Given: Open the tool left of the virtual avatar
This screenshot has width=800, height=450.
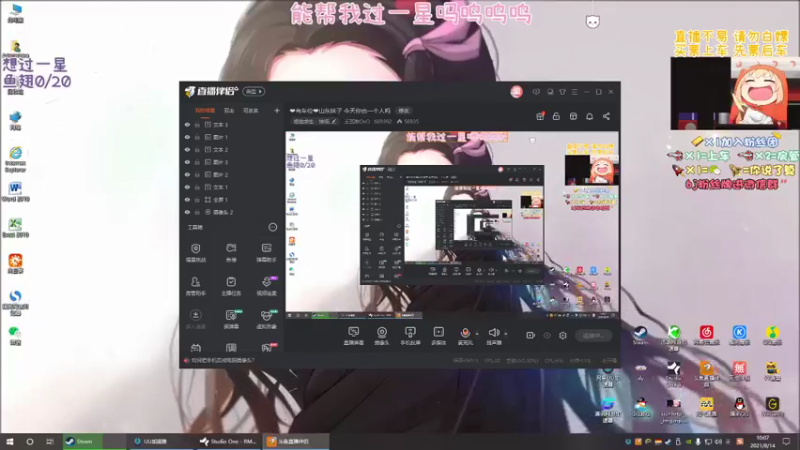Looking at the screenshot, I should (x=231, y=319).
